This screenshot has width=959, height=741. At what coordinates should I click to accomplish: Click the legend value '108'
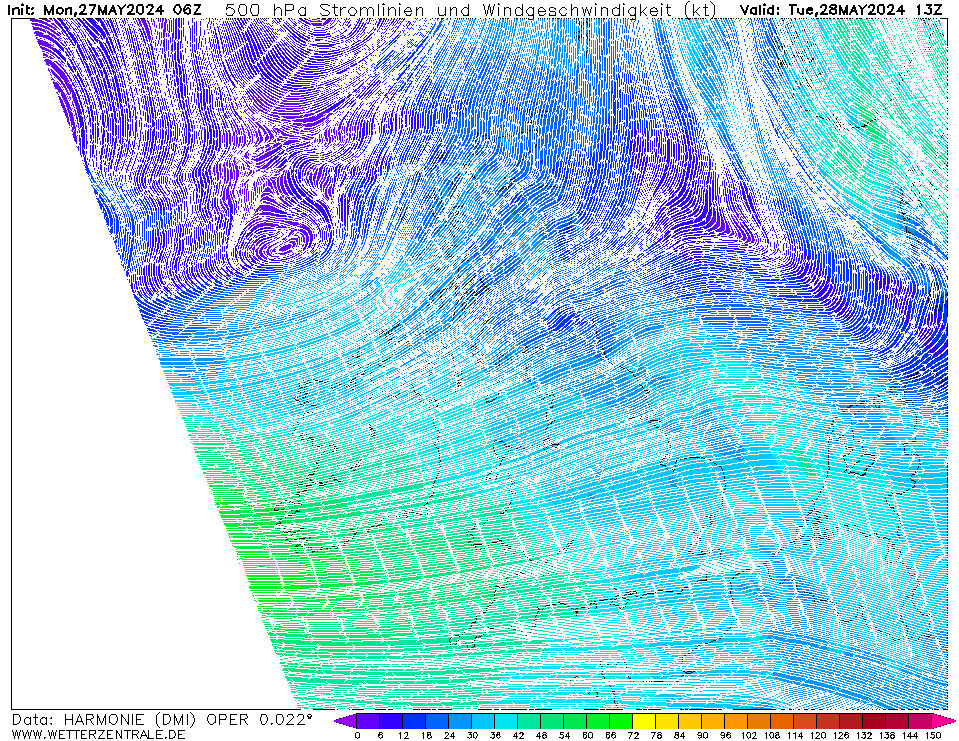pos(771,735)
